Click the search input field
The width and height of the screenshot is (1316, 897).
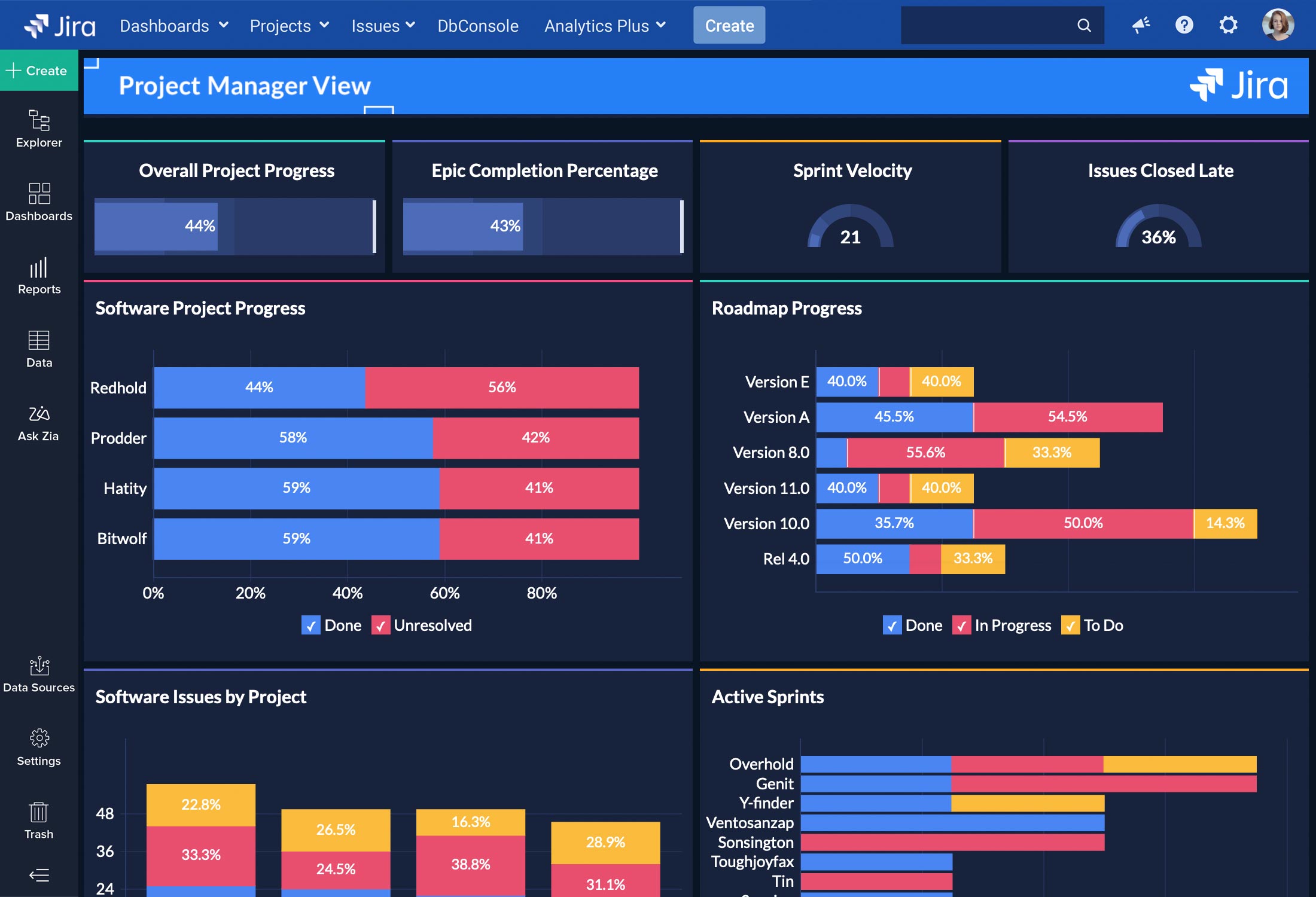point(987,25)
